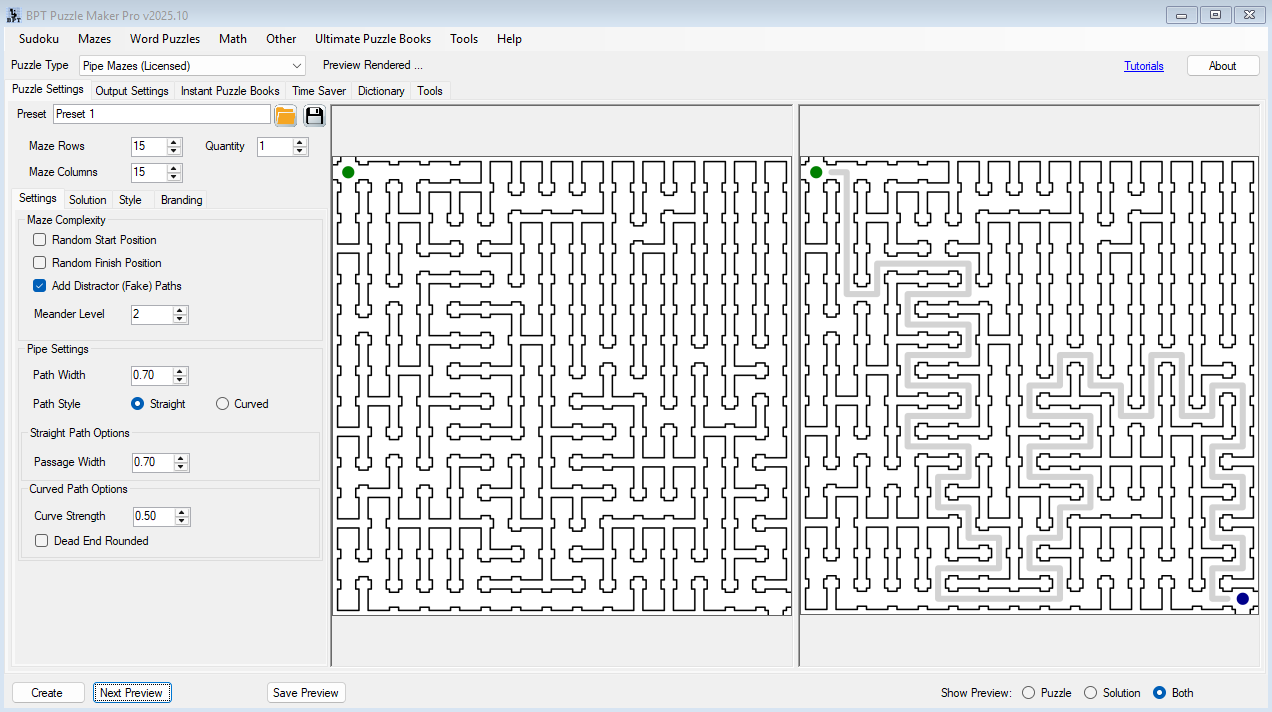Switch to Dictionary tab

pos(381,91)
